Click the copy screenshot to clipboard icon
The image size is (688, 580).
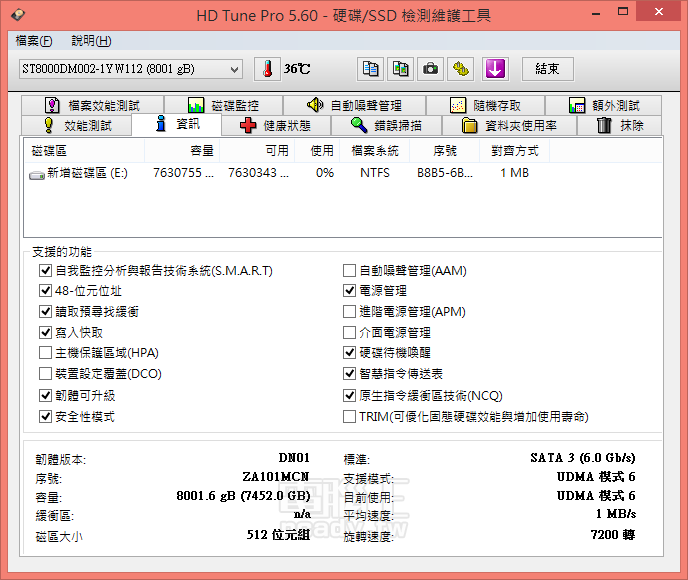pos(400,69)
